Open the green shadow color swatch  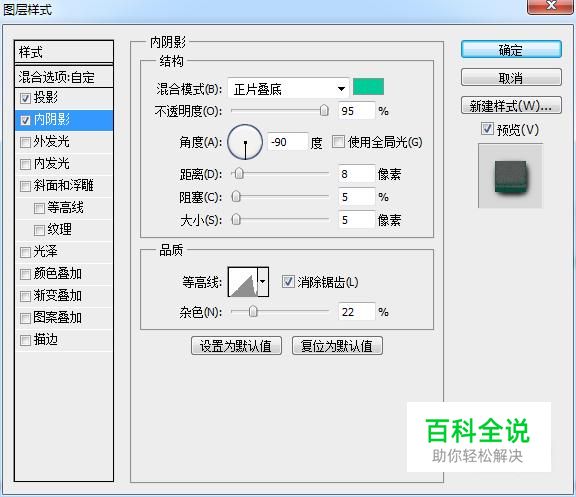[x=368, y=87]
